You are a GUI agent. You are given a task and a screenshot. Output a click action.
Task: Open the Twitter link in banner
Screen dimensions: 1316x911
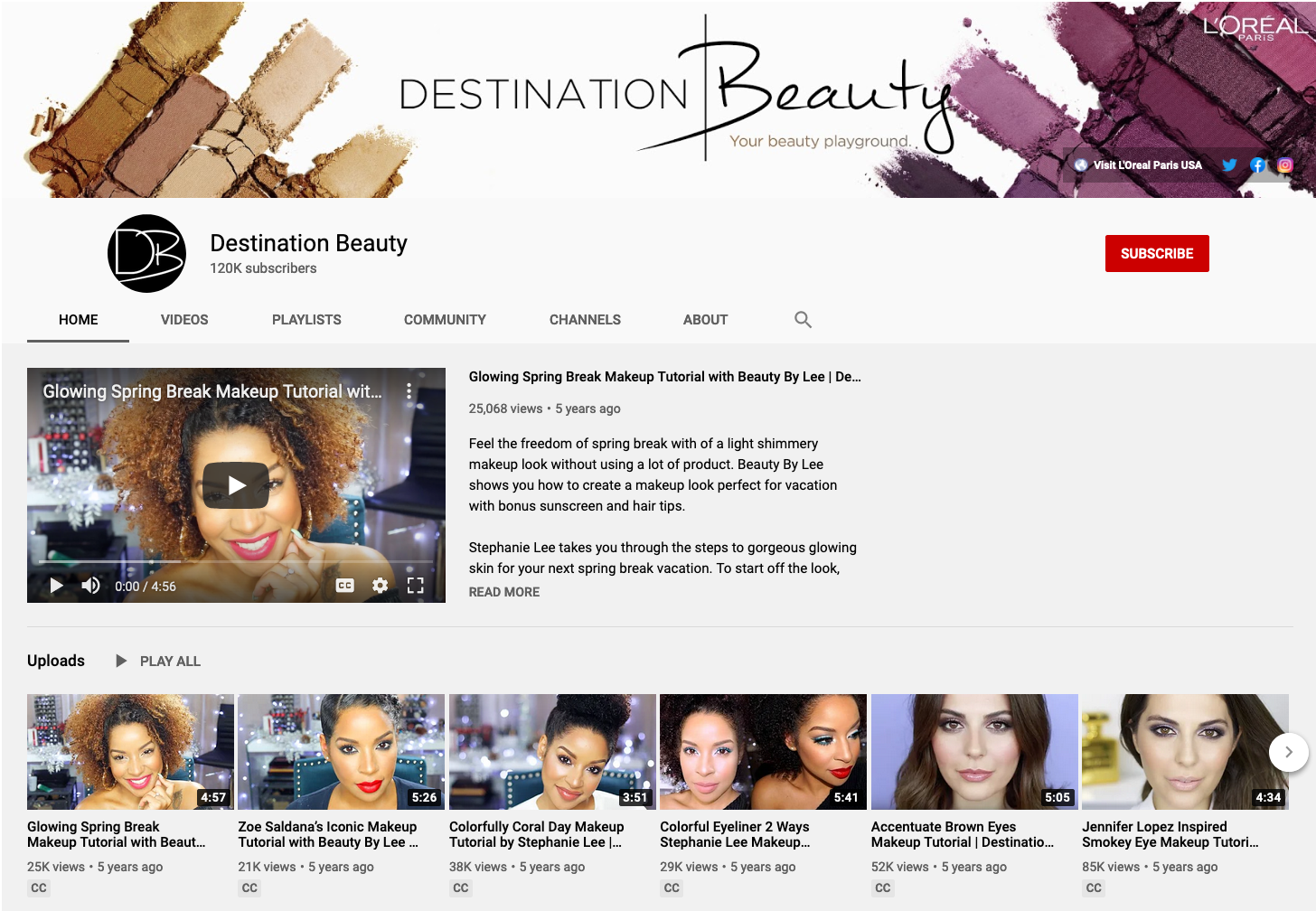click(x=1229, y=165)
